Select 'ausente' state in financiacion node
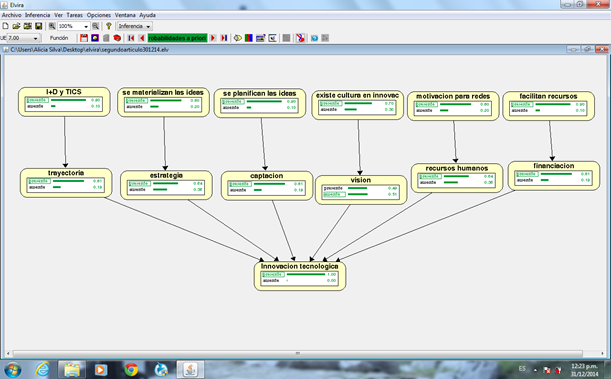 [525, 180]
